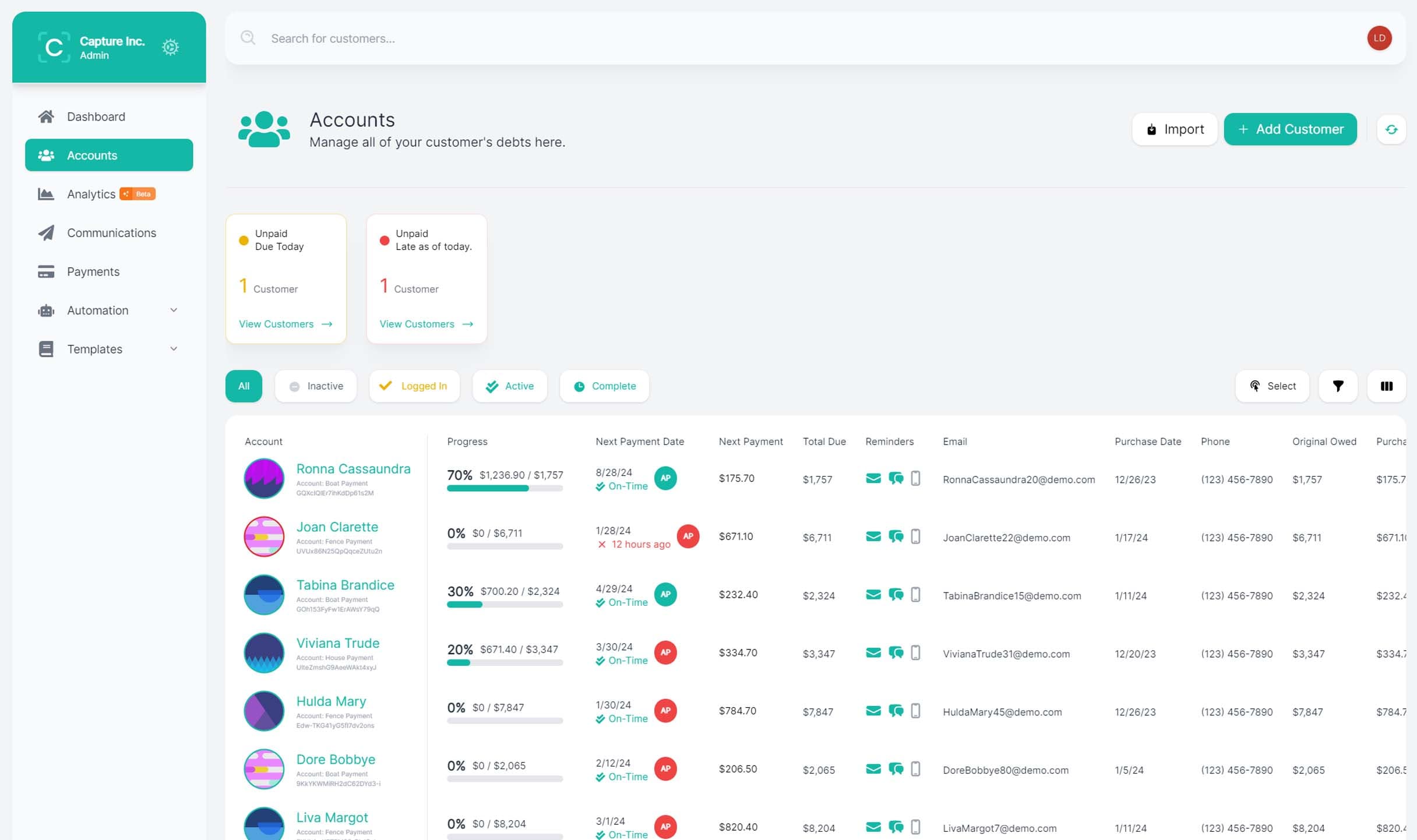Open the filter funnel icon
The image size is (1417, 840).
point(1338,386)
